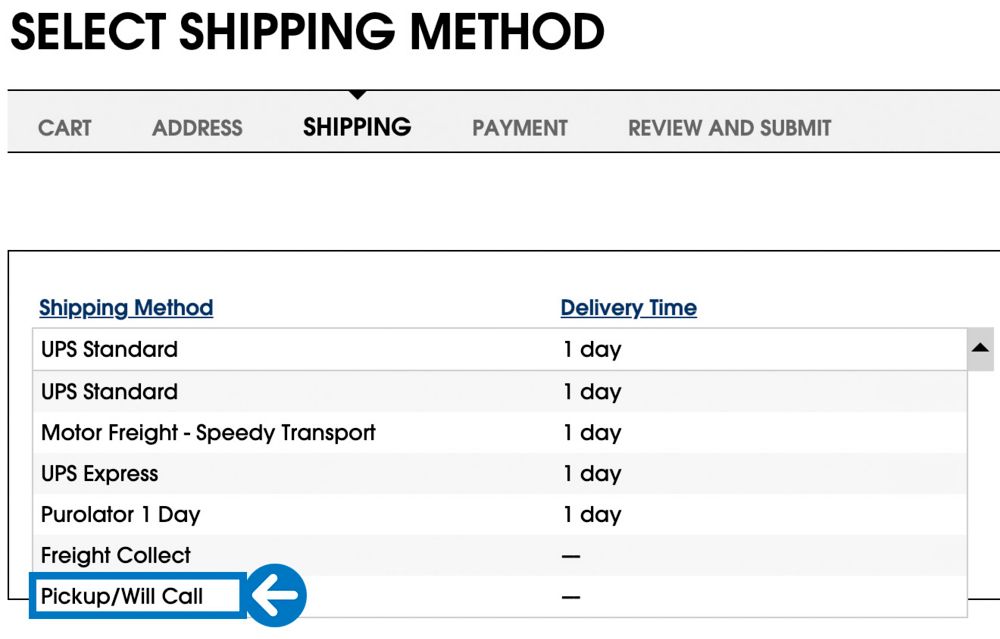This screenshot has width=1000, height=639.
Task: Go to the PAYMENT step
Action: tap(520, 128)
